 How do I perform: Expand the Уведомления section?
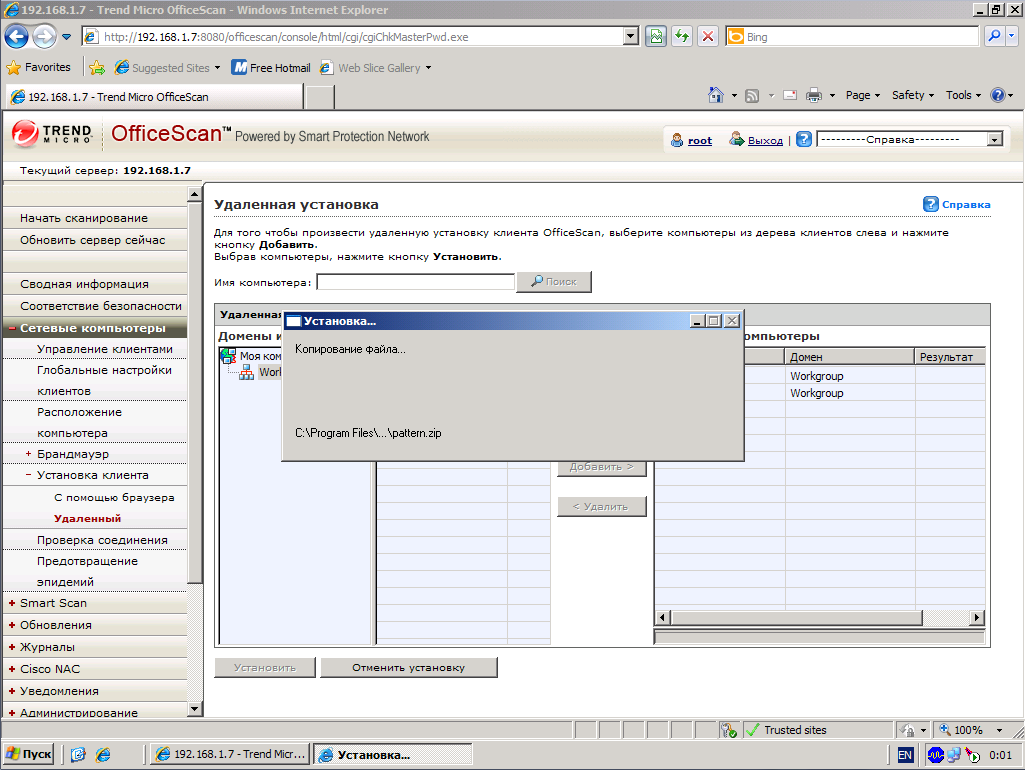click(x=12, y=692)
